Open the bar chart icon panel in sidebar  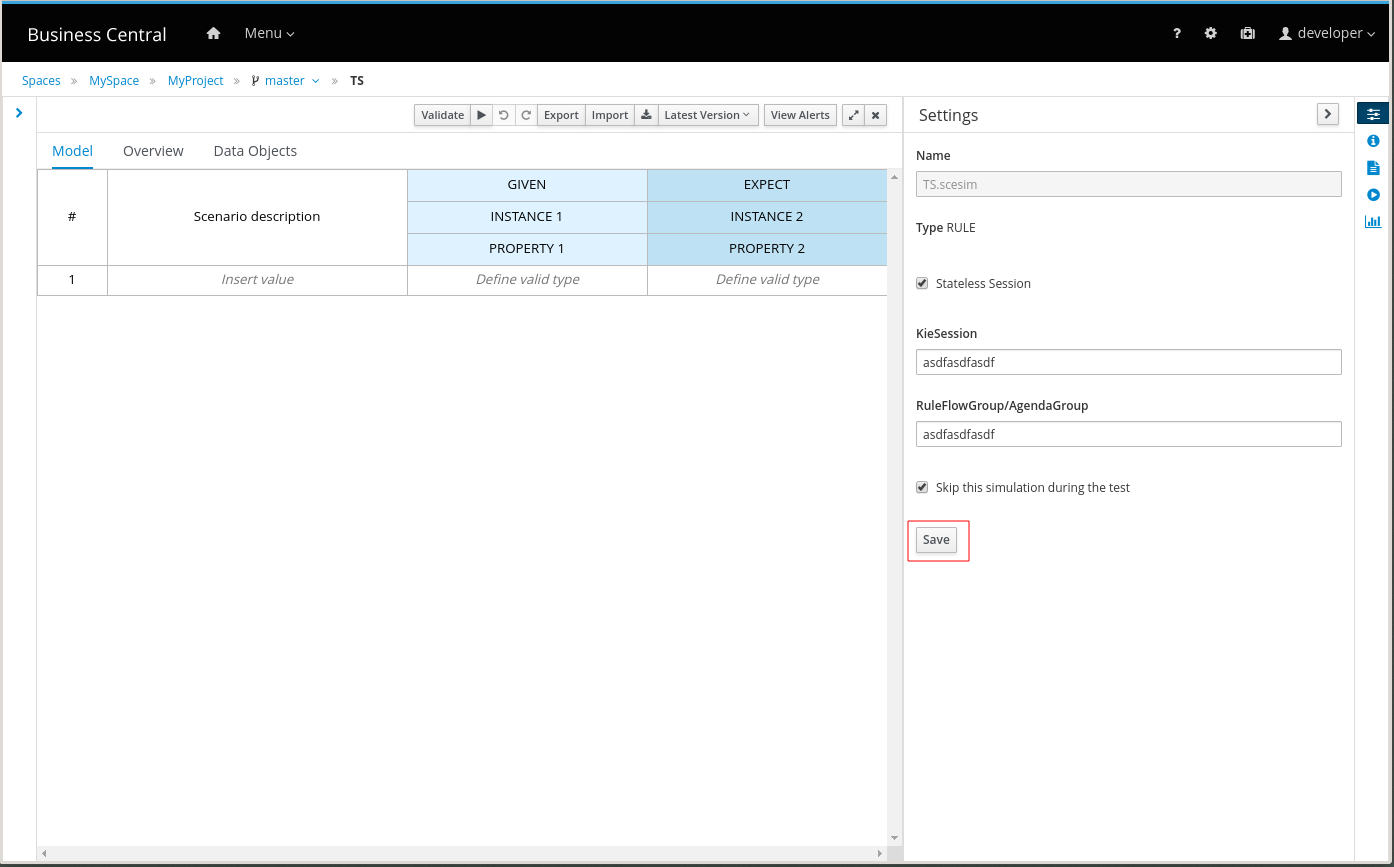[1373, 222]
